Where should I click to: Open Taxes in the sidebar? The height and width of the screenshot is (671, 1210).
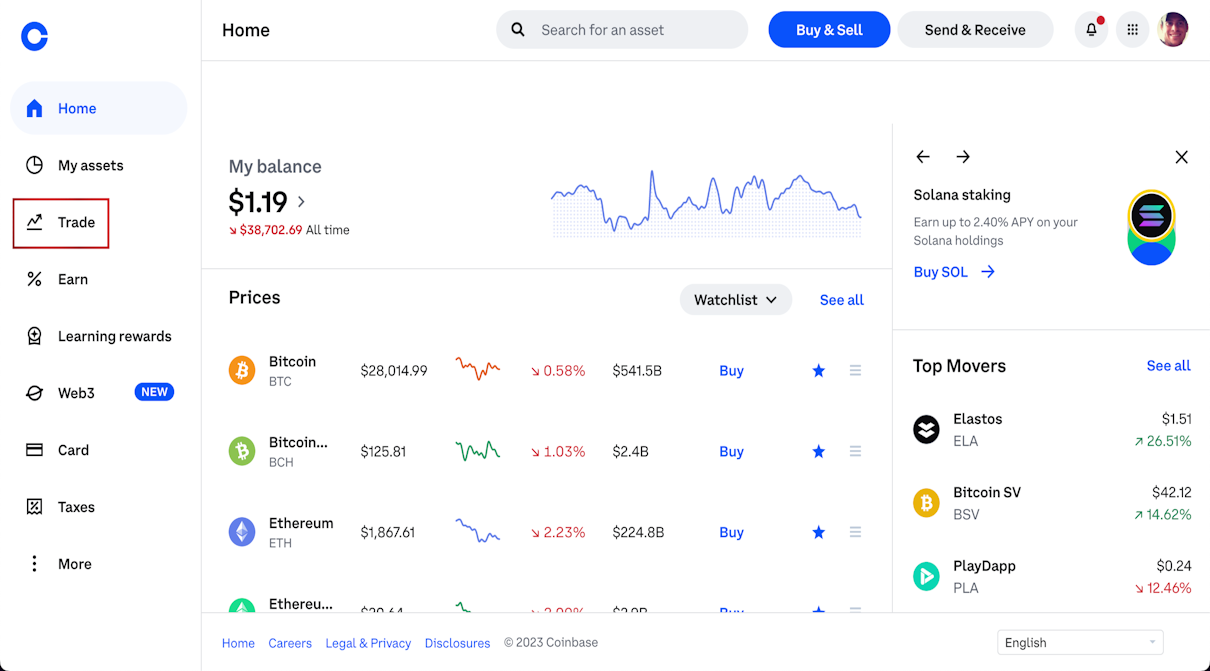point(99,507)
